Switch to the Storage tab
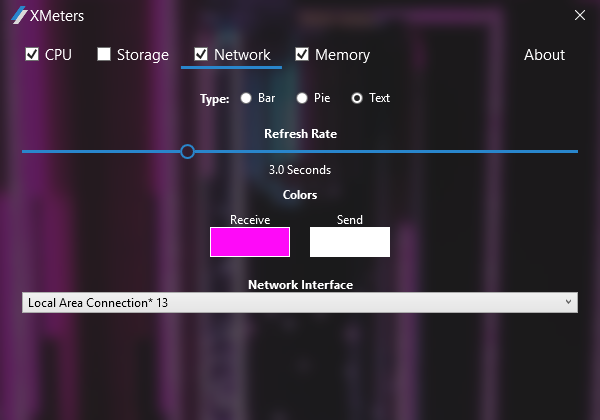Viewport: 600px width, 420px height. 142,55
